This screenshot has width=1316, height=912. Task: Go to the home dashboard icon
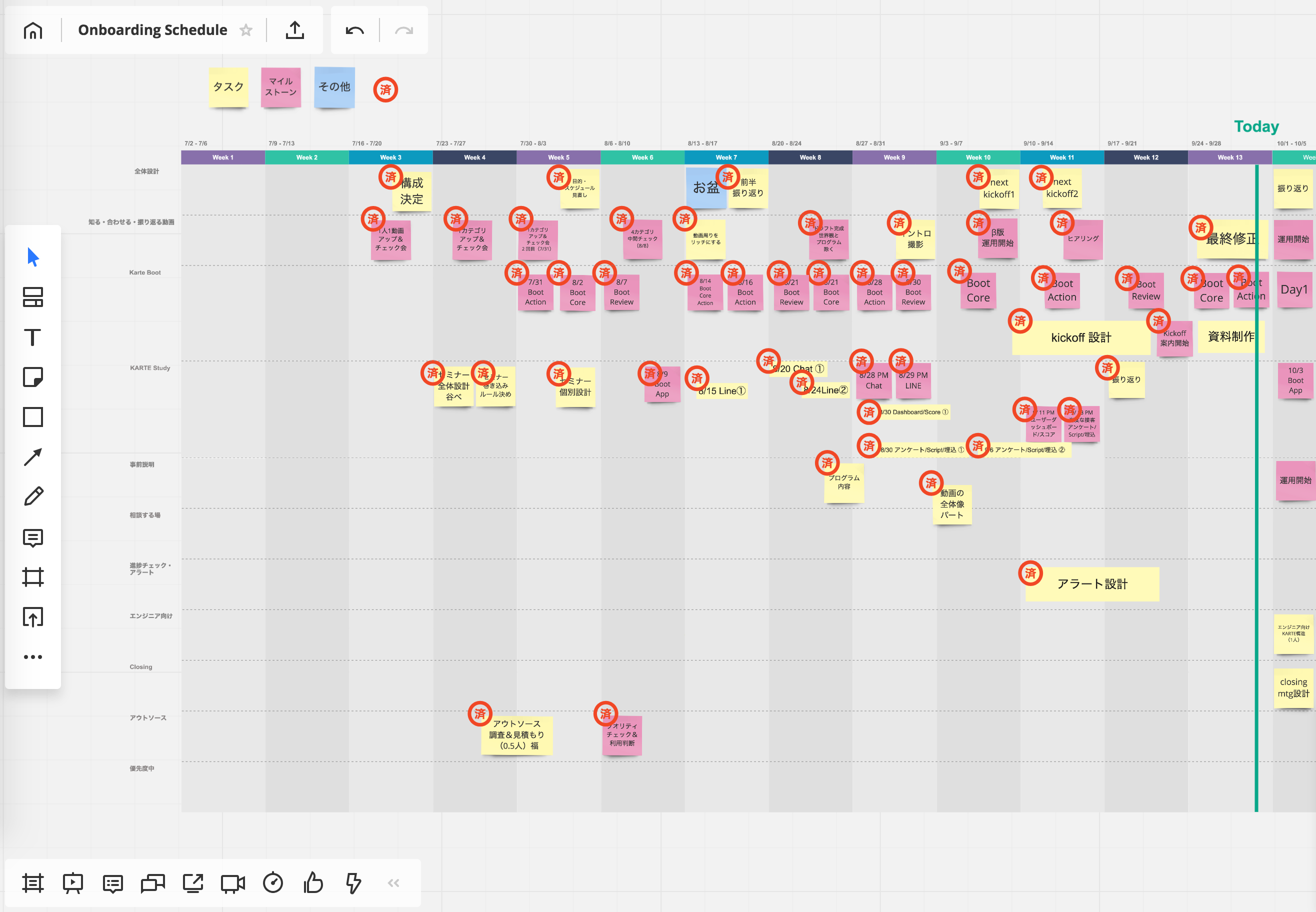coord(32,30)
